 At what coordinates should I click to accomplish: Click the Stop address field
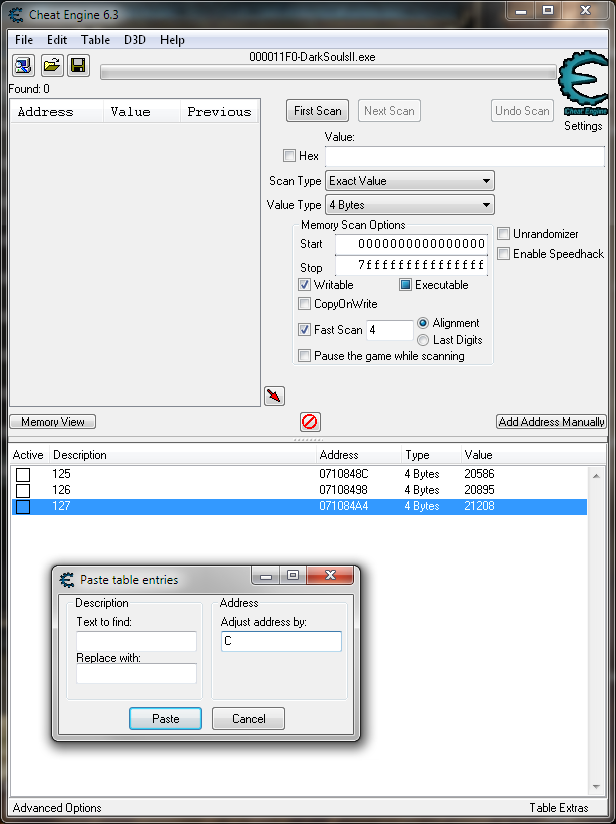[x=412, y=265]
